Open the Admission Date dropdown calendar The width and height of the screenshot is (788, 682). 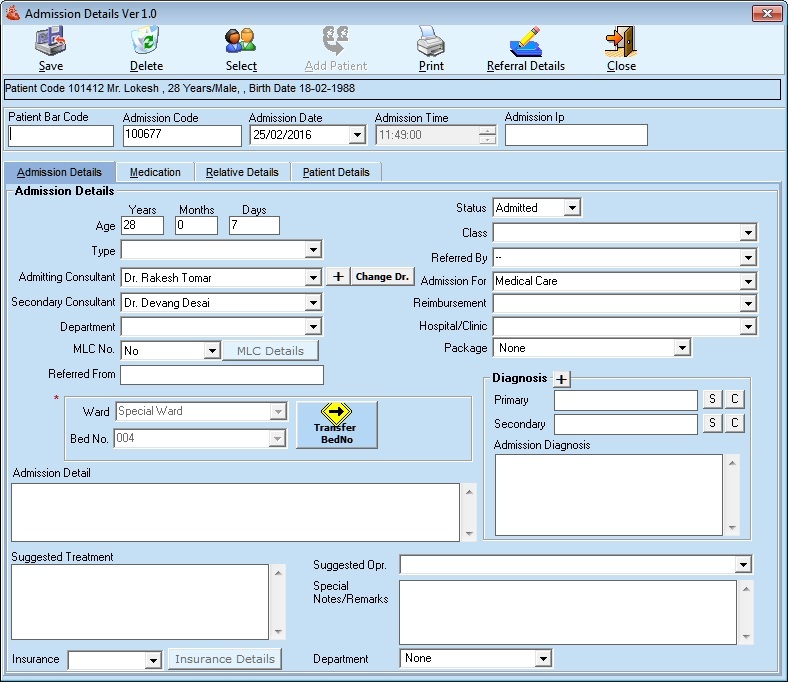pos(357,135)
